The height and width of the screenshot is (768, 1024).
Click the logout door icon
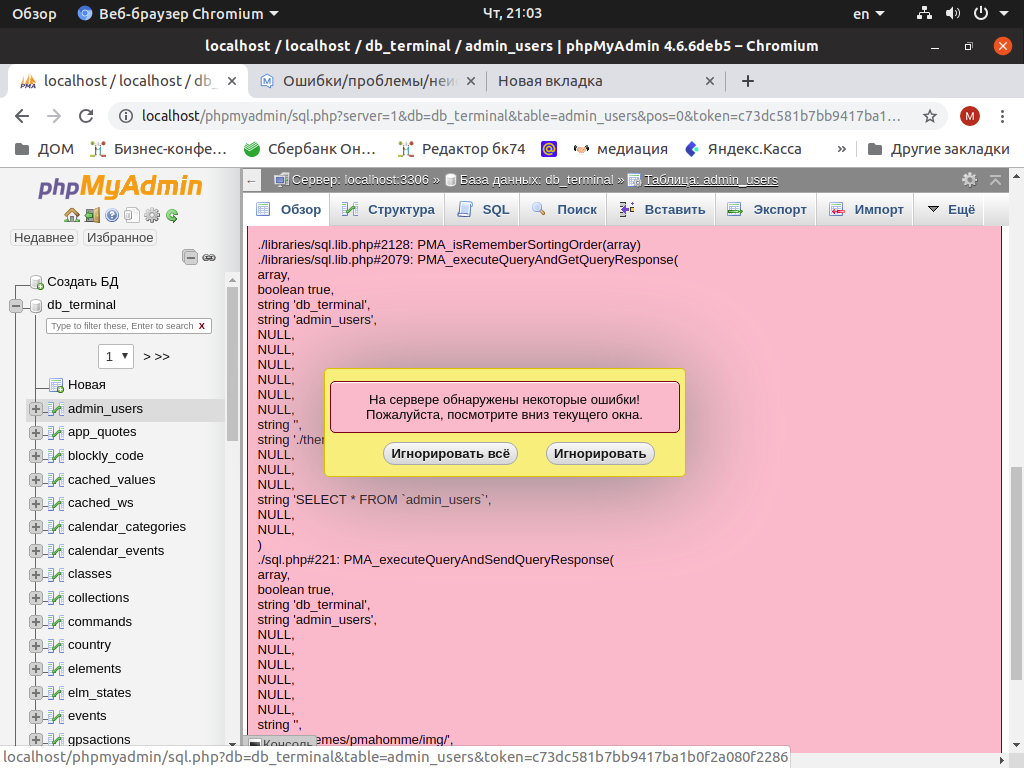click(x=91, y=215)
